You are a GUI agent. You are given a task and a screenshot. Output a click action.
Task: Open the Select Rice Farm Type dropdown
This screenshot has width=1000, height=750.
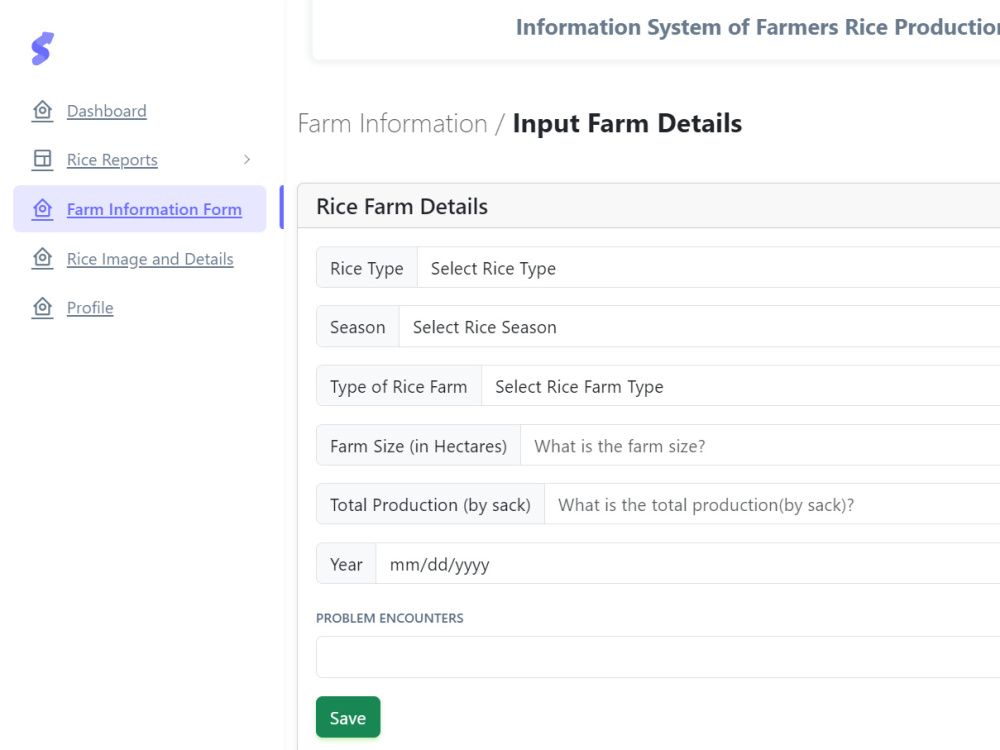pos(740,386)
